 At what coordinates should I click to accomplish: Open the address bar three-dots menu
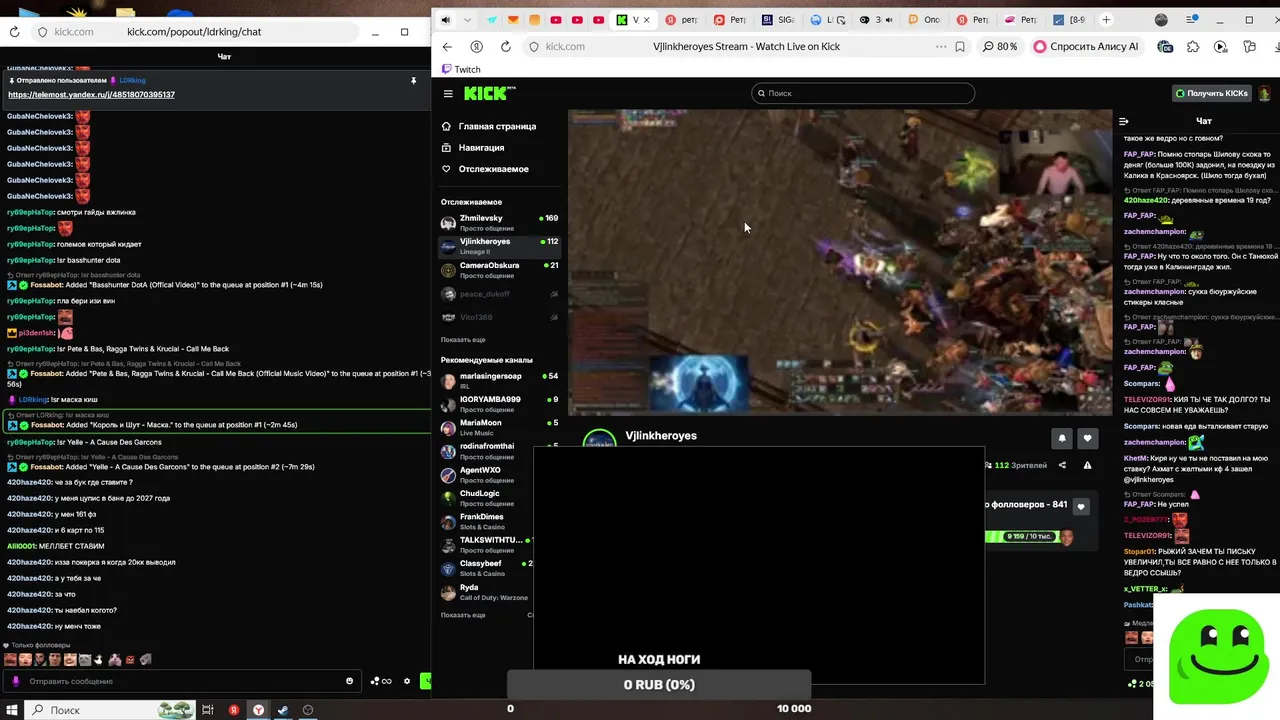coord(941,46)
